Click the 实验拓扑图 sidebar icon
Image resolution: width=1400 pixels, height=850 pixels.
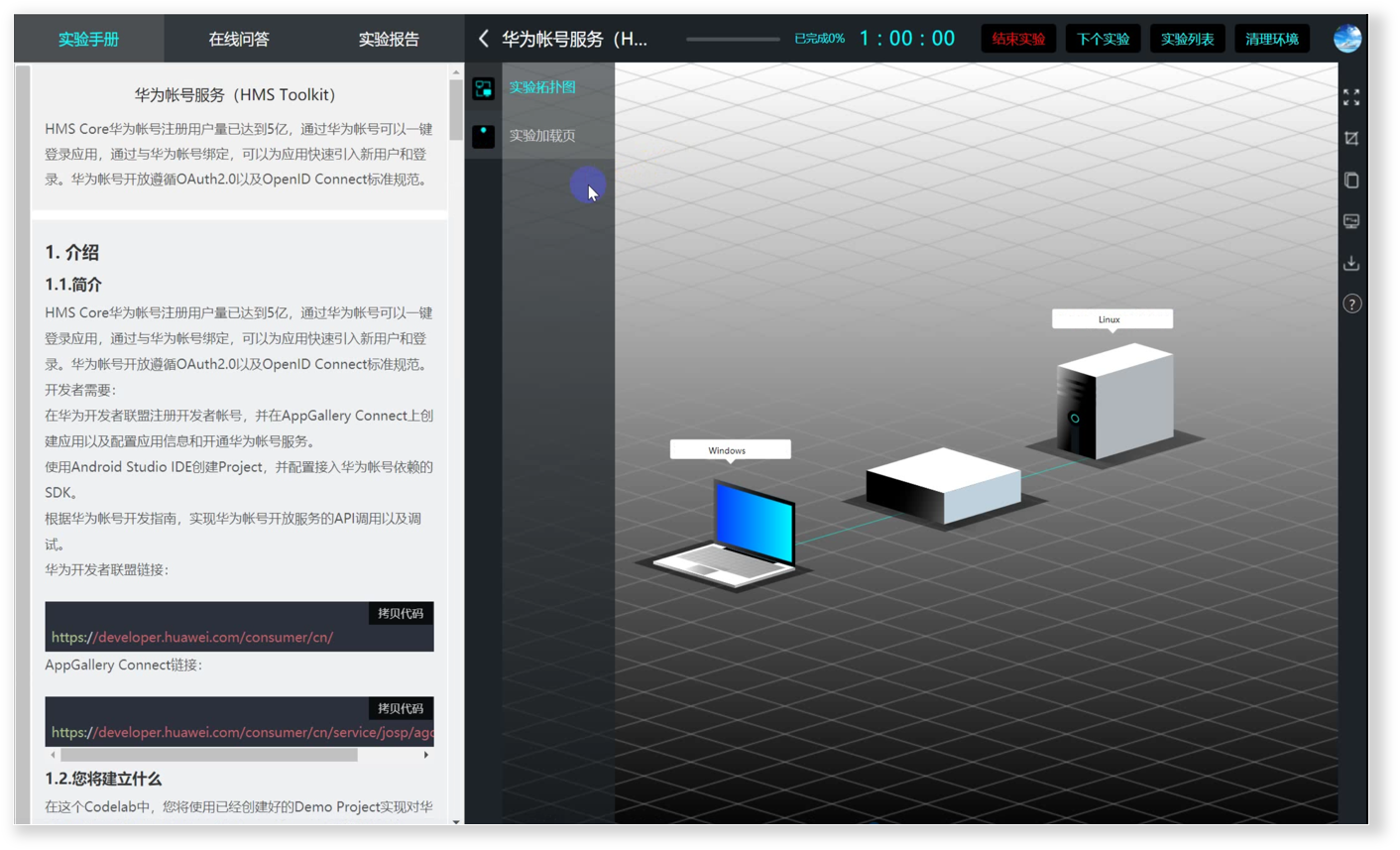tap(483, 88)
